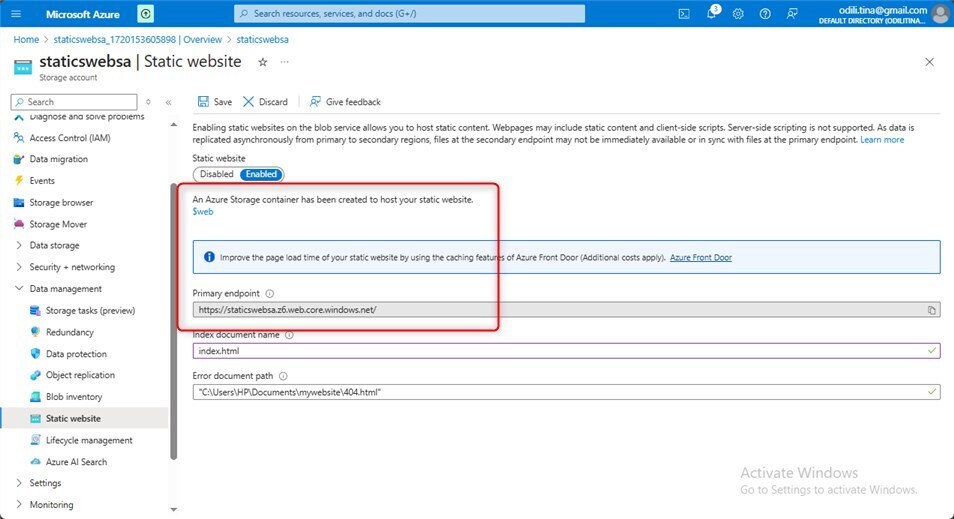Open Storage tasks (preview)
The width and height of the screenshot is (954, 519).
click(x=84, y=310)
